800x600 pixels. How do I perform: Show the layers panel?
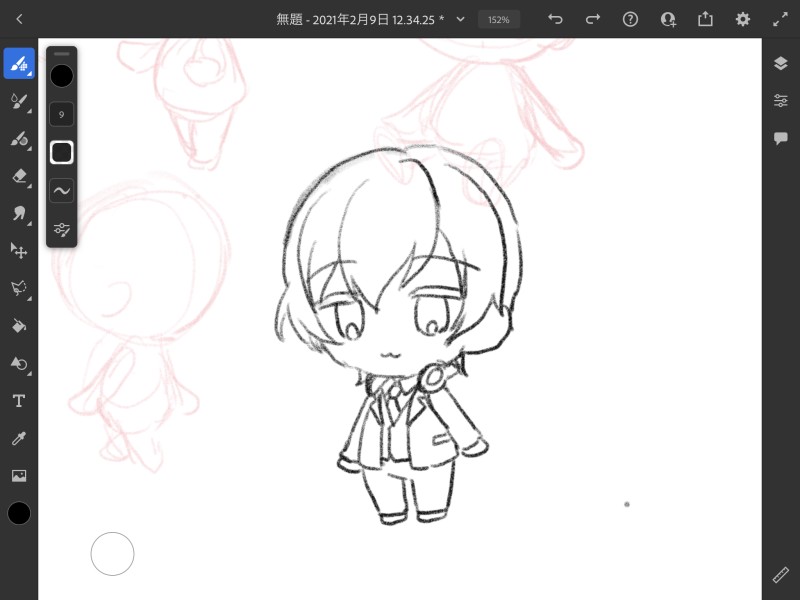tap(781, 63)
